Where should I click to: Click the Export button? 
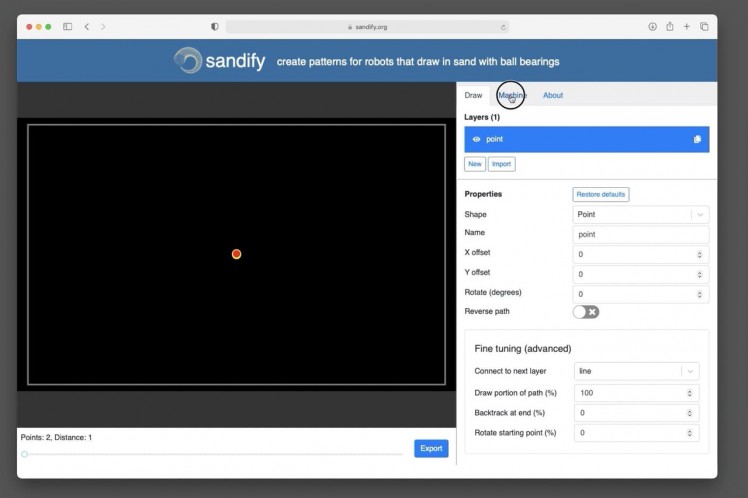pyautogui.click(x=431, y=448)
